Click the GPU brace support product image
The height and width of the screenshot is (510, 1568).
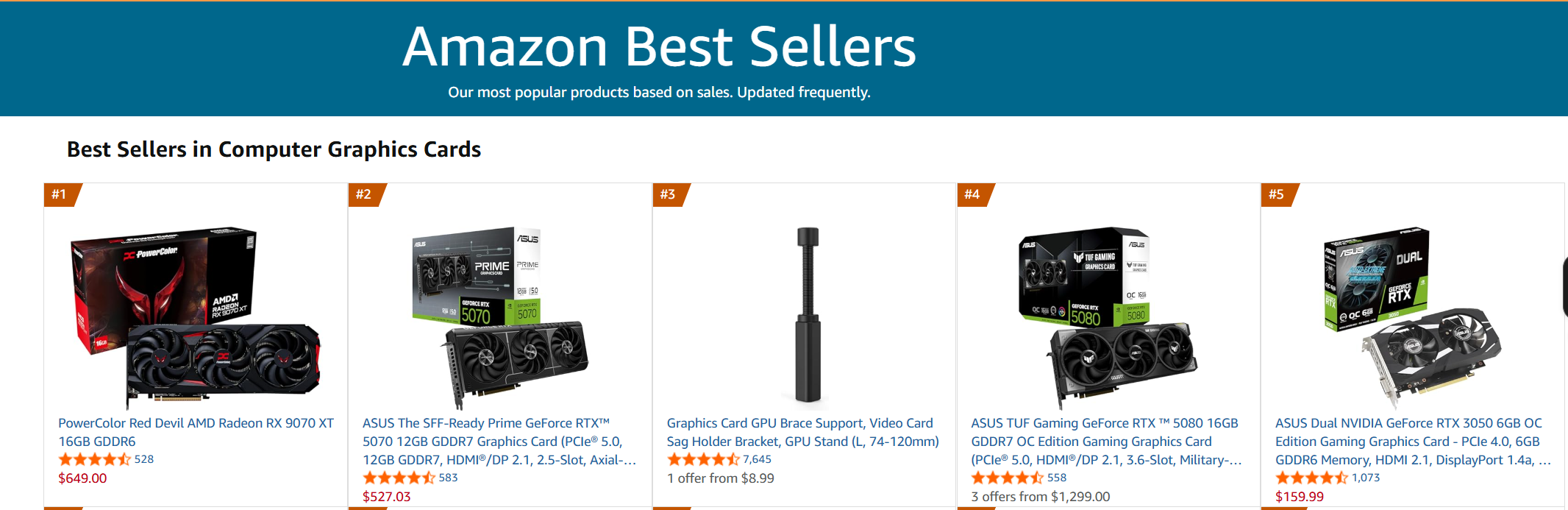coord(808,315)
